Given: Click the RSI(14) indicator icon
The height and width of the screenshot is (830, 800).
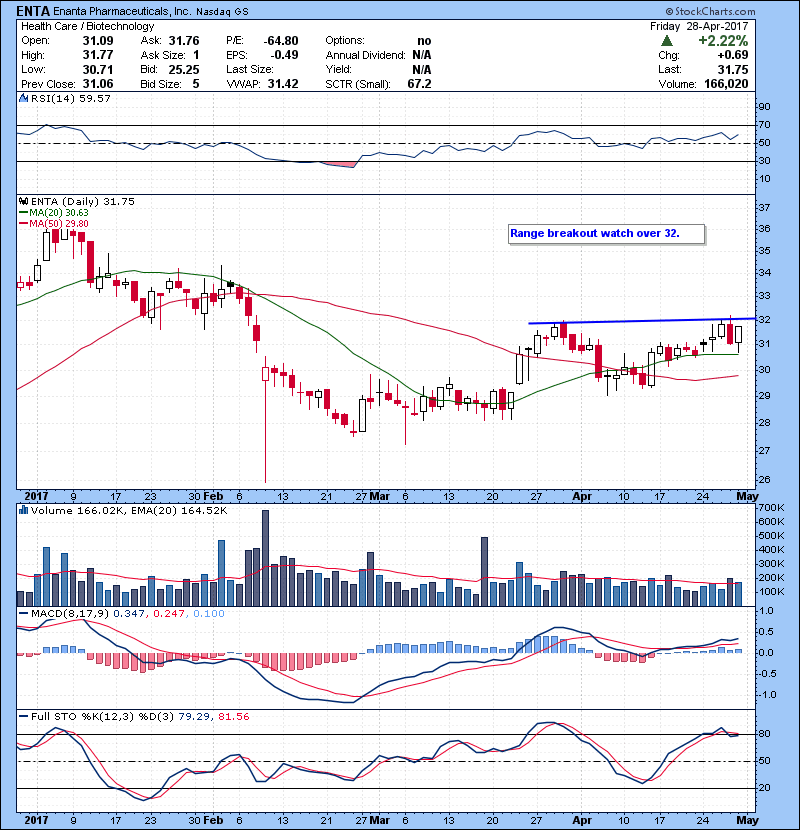Looking at the screenshot, I should pos(23,98).
